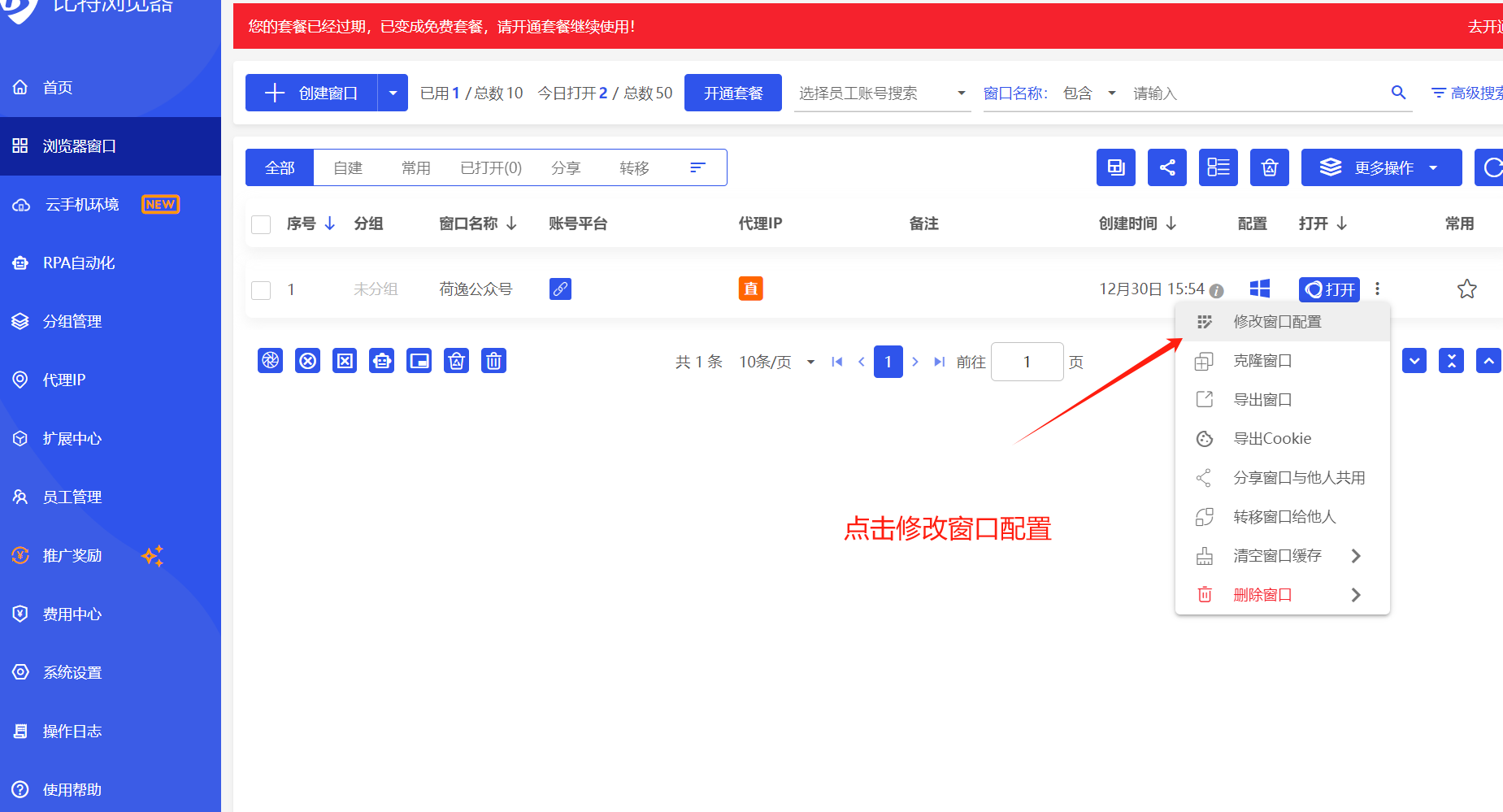Click the filter lines icon beside 转移 tab

697,167
